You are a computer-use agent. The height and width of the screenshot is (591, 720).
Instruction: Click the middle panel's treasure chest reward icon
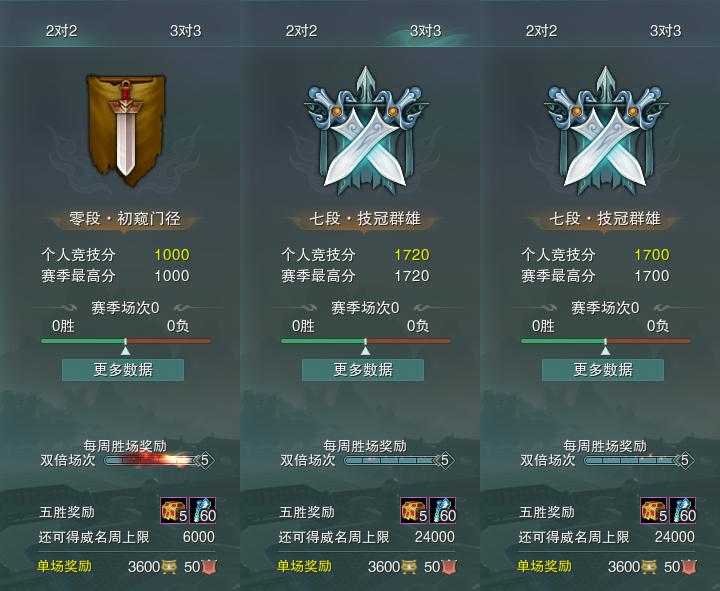[414, 510]
